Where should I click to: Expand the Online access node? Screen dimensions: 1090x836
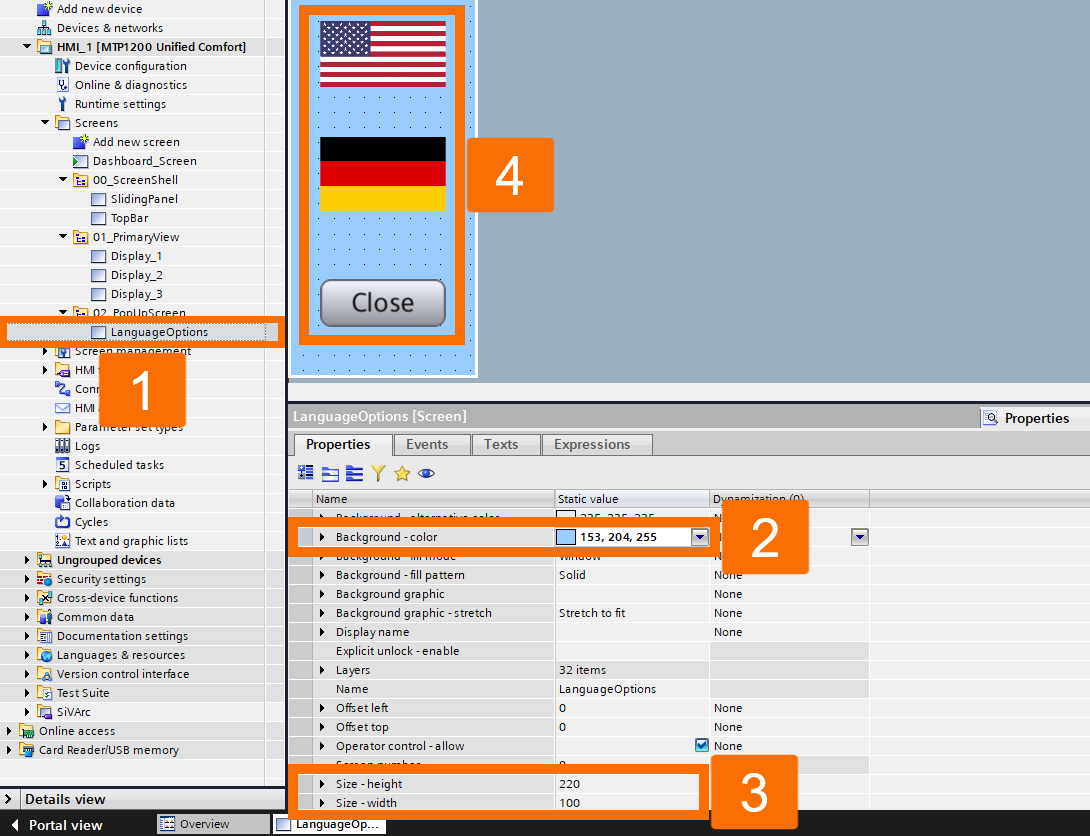[9, 731]
